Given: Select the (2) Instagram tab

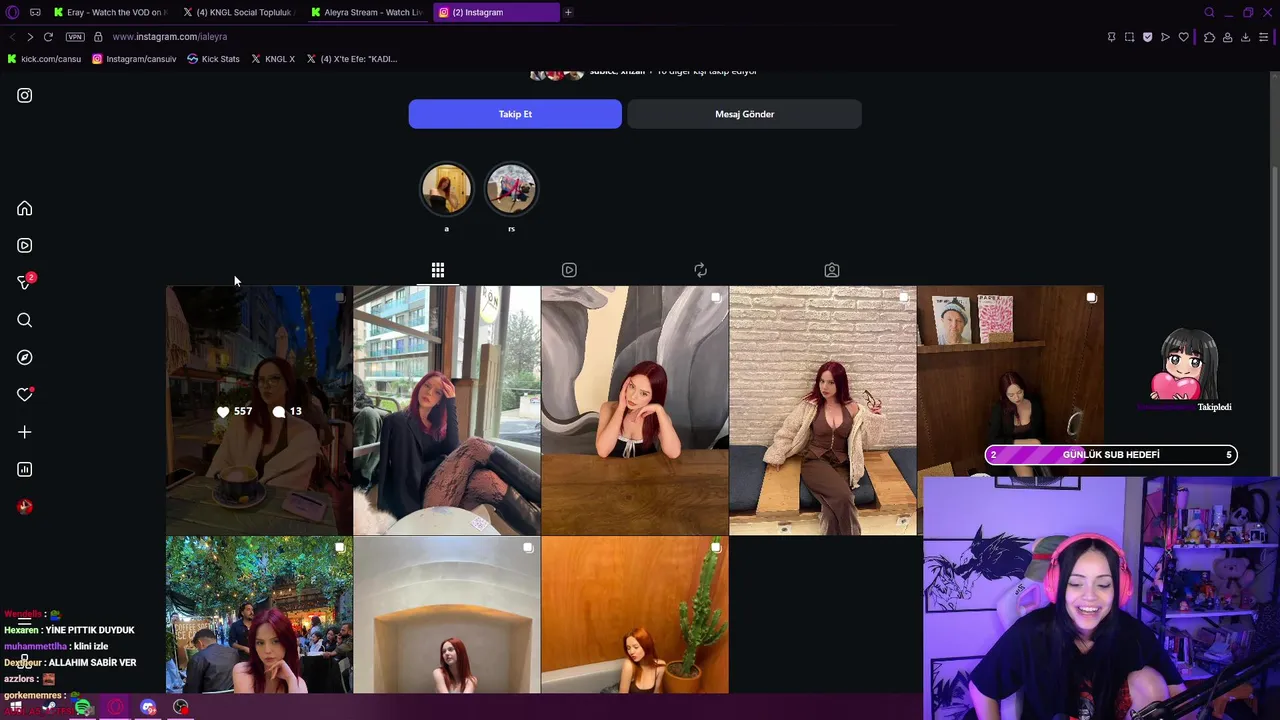Looking at the screenshot, I should 496,12.
